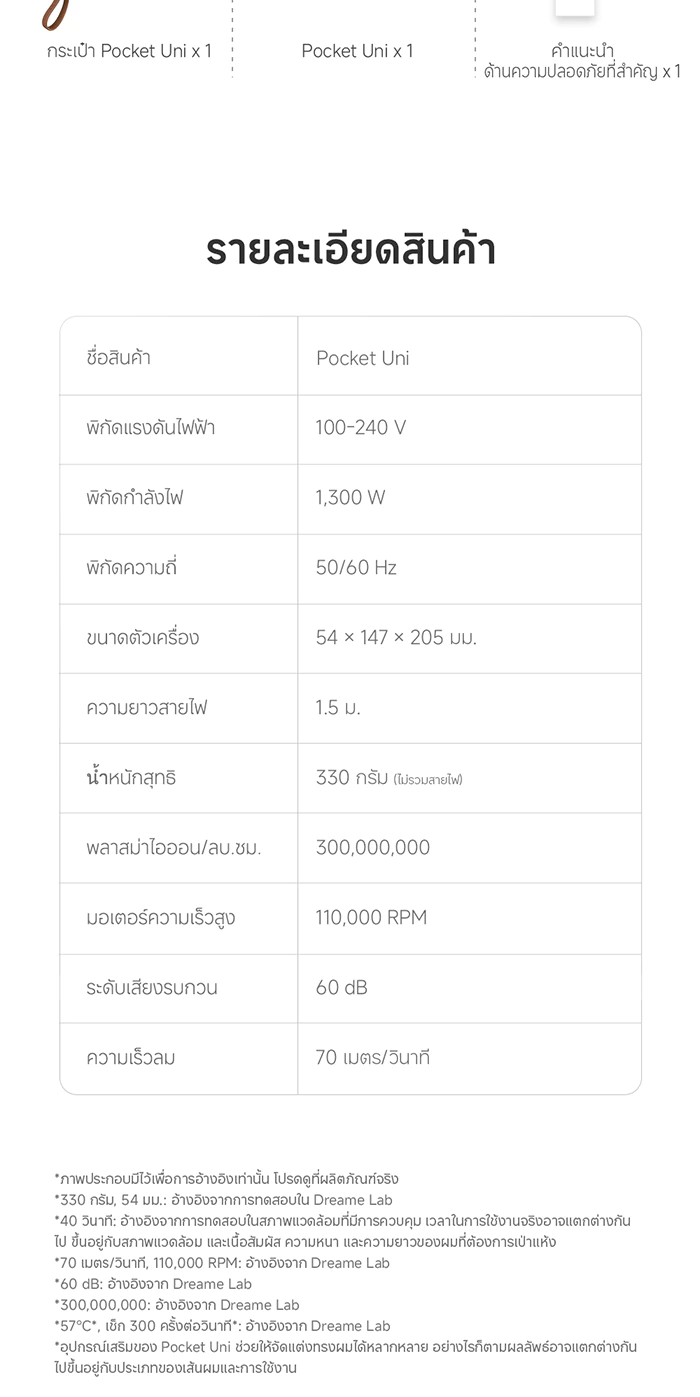Click the มอเตอร์ความเร็วสูง label
This screenshot has width=700, height=1397.
point(160,918)
